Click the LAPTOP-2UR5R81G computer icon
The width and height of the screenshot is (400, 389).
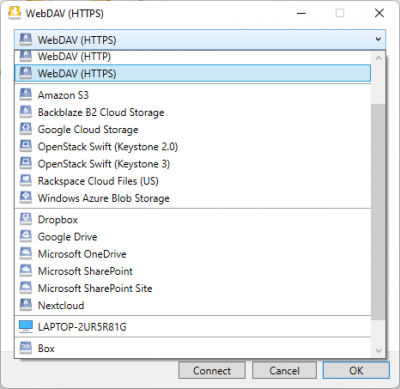(26, 327)
